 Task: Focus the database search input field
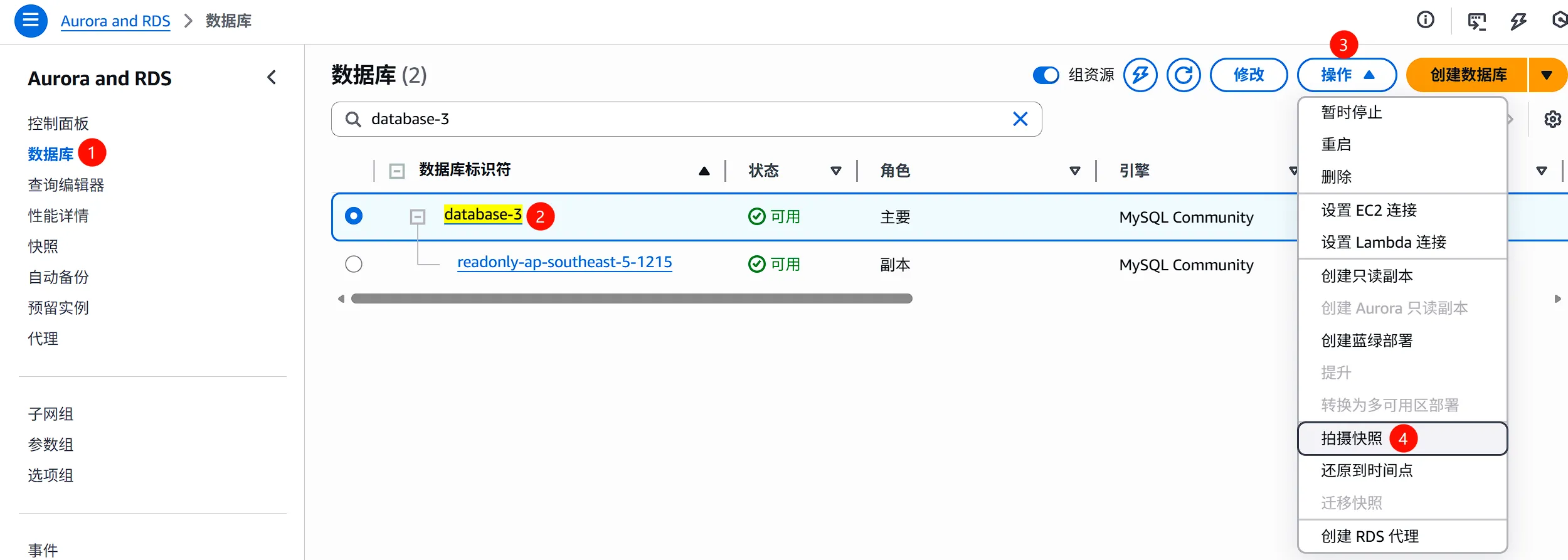click(684, 119)
